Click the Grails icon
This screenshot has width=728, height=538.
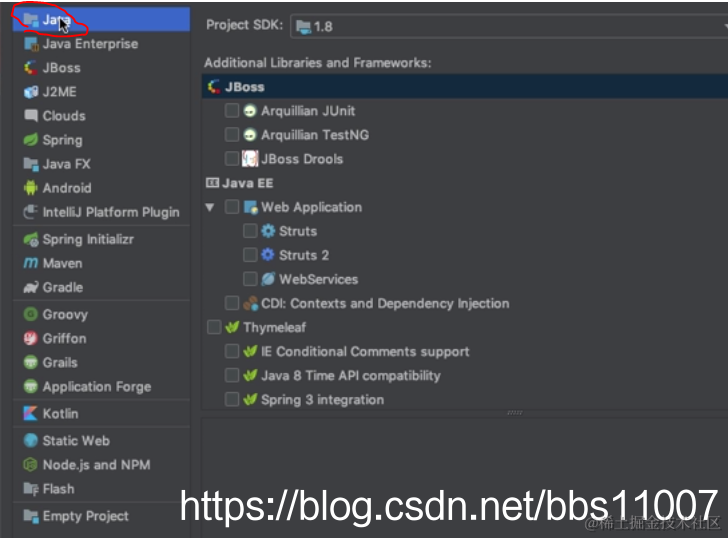tap(31, 363)
